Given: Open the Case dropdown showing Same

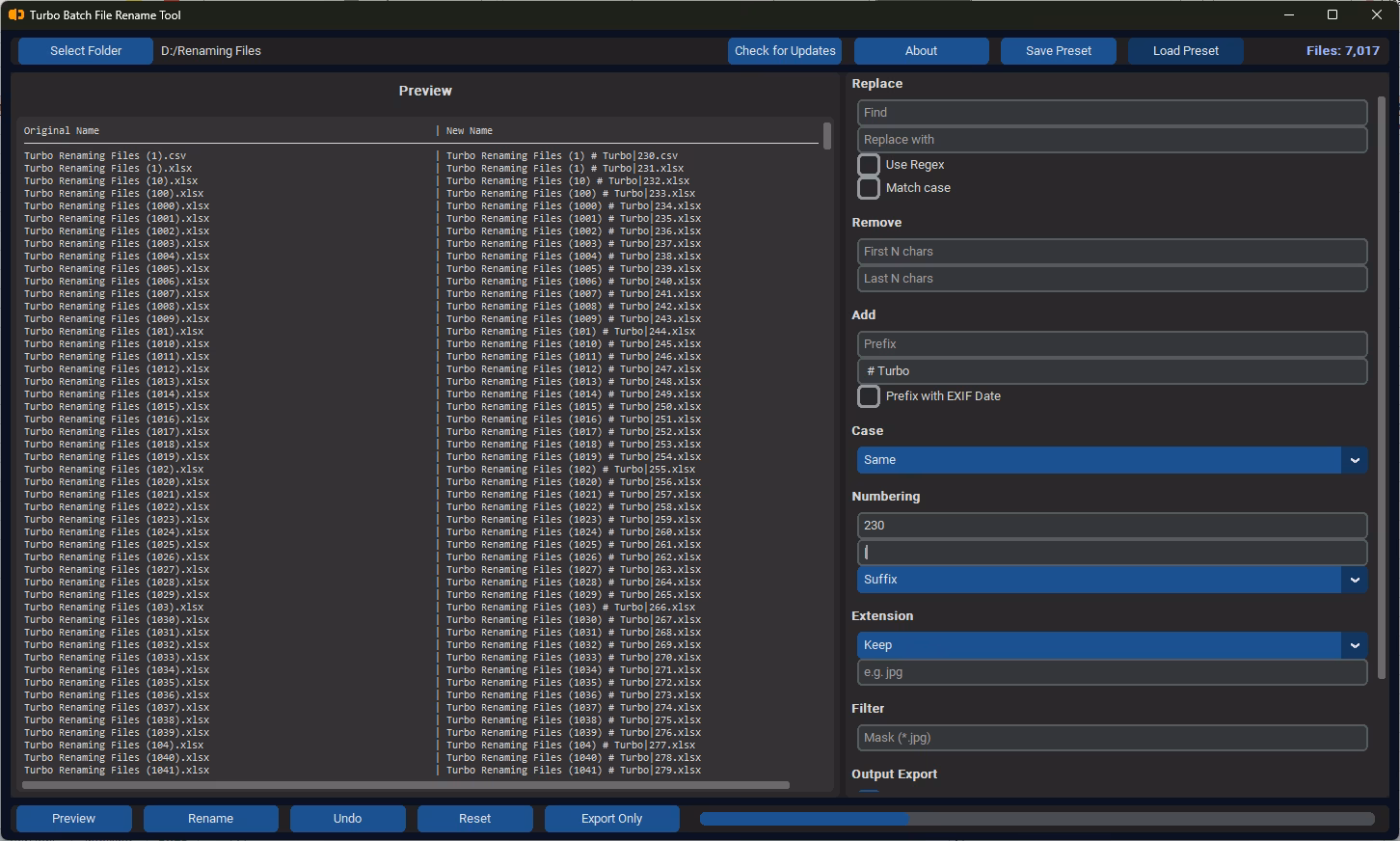Looking at the screenshot, I should (1112, 460).
